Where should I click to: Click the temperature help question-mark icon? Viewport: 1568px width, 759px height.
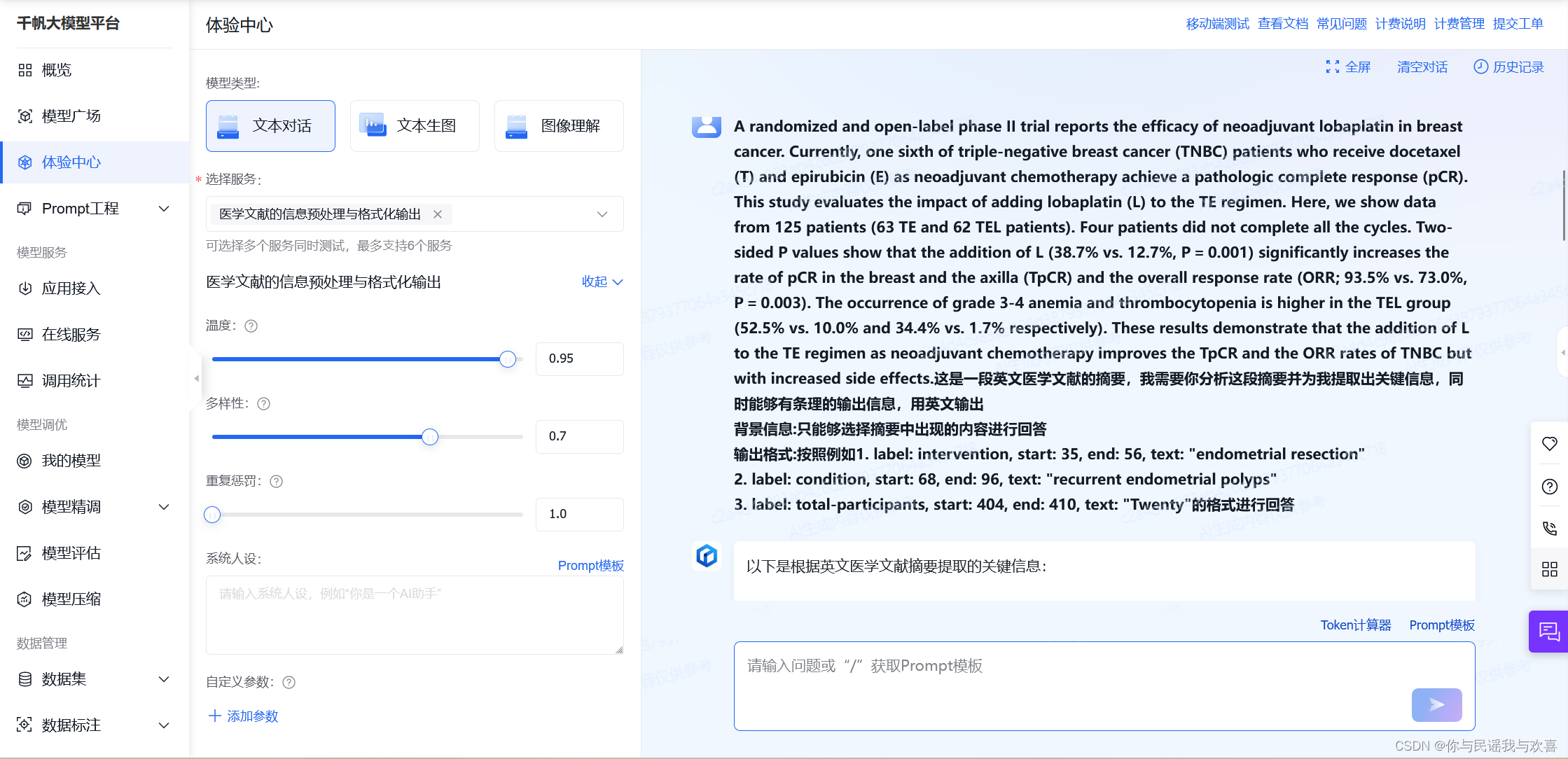point(251,326)
